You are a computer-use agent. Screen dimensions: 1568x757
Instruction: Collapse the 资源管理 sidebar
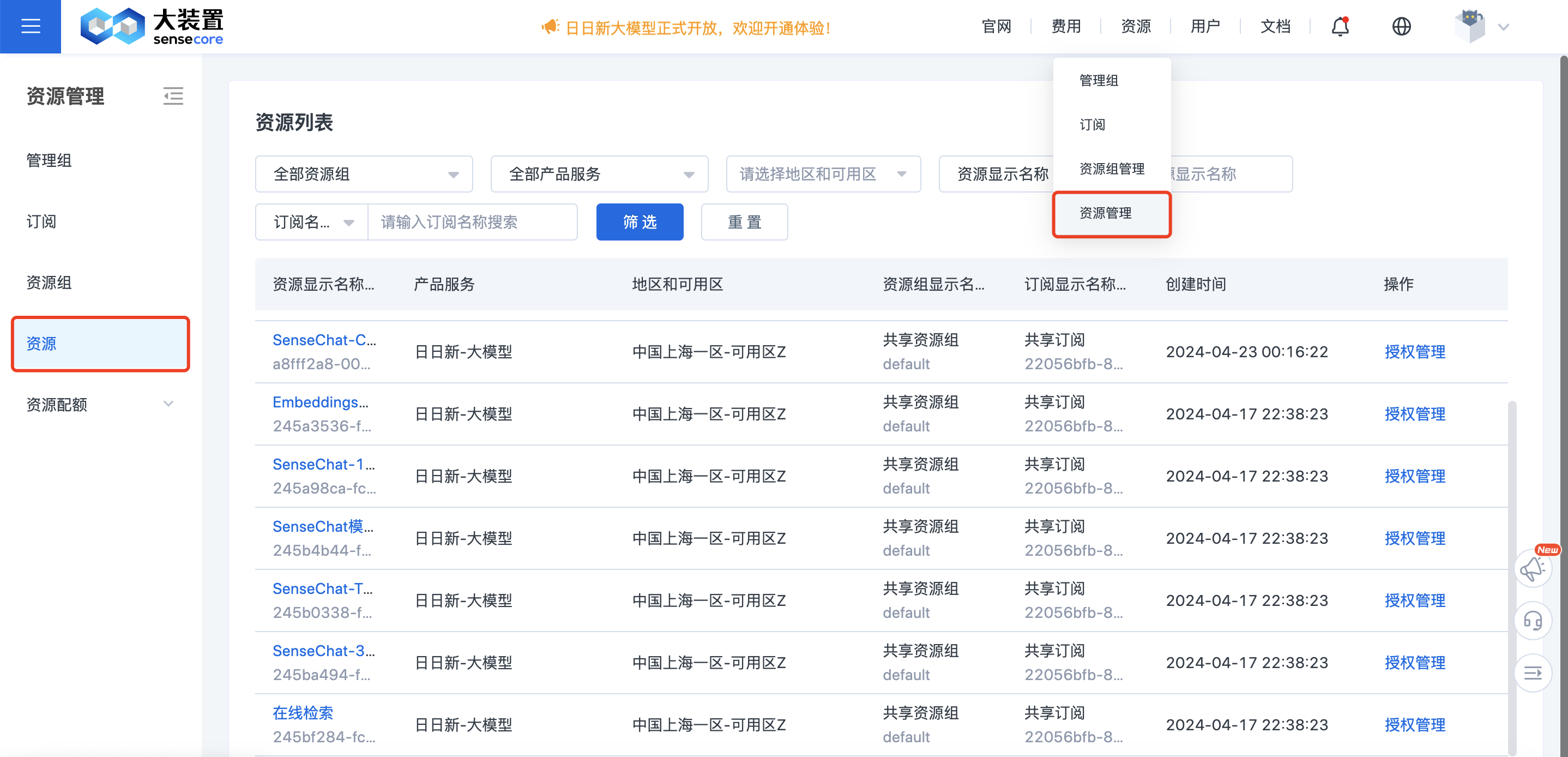(x=173, y=95)
